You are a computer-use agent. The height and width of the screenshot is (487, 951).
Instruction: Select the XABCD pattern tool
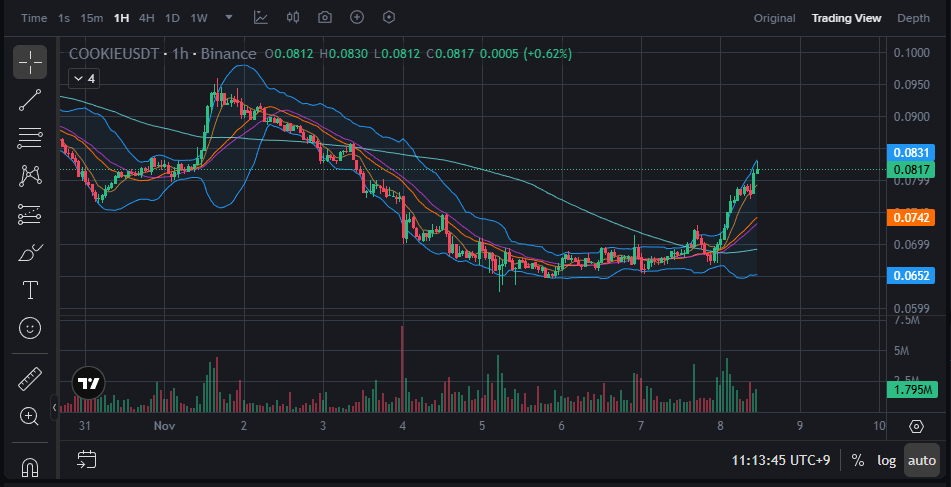[x=30, y=176]
